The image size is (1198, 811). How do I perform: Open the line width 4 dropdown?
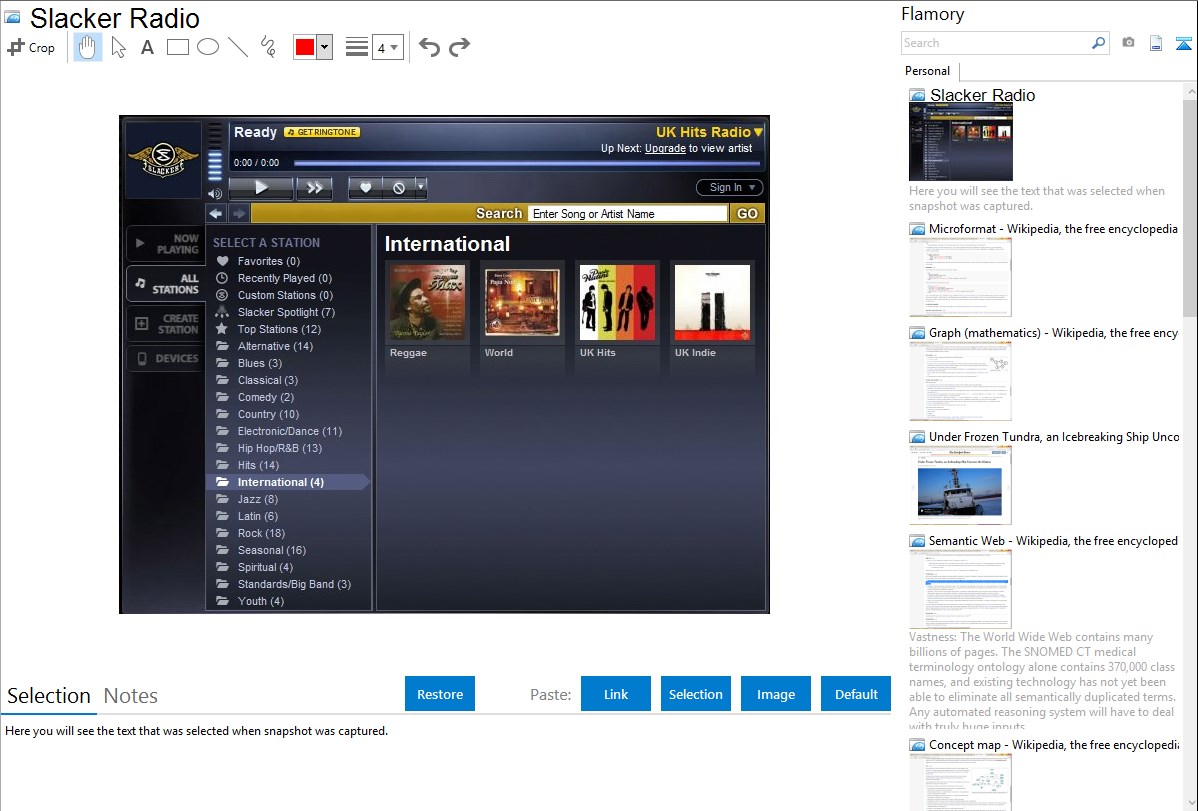pyautogui.click(x=388, y=48)
